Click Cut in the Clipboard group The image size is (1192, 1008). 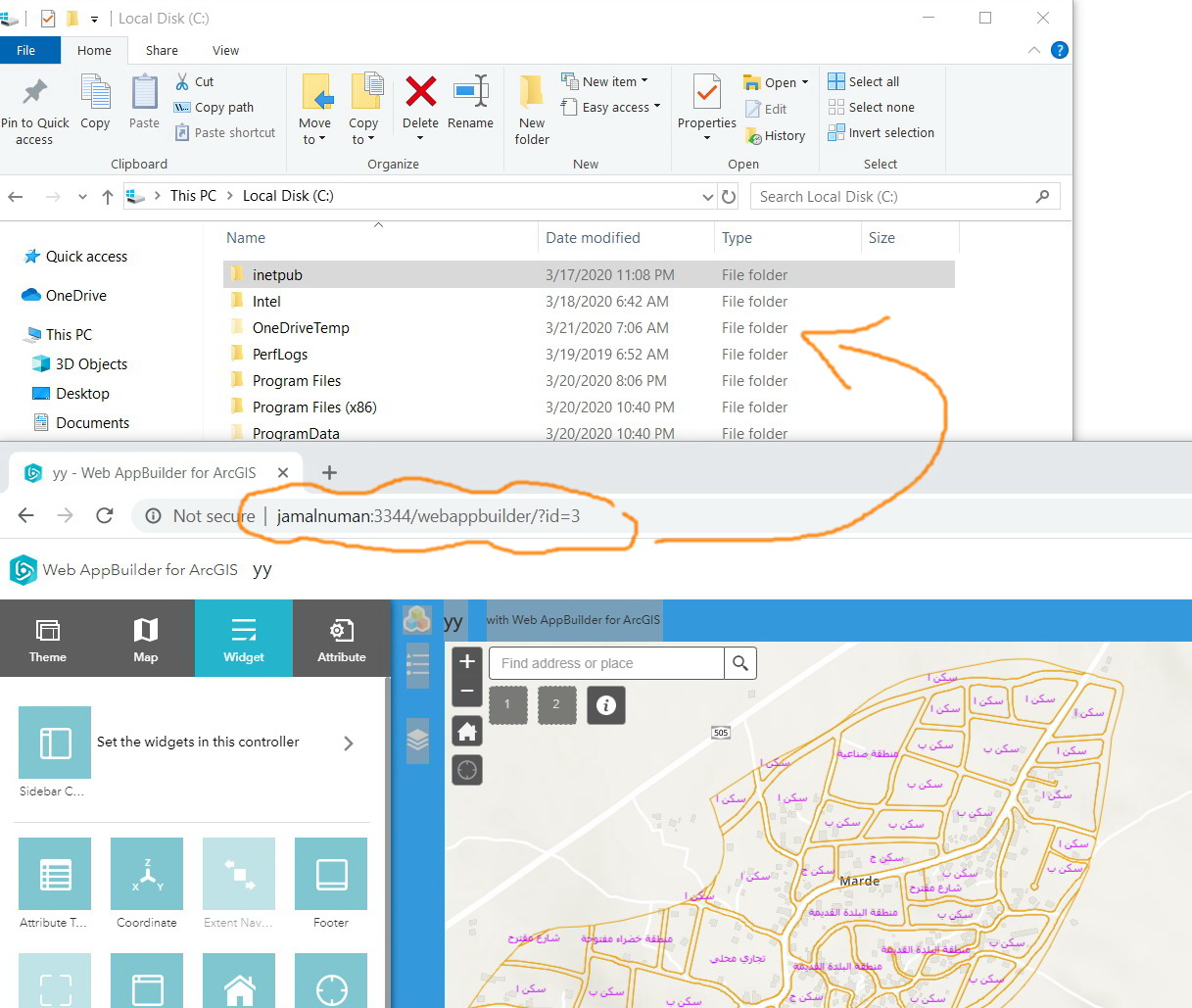click(194, 81)
